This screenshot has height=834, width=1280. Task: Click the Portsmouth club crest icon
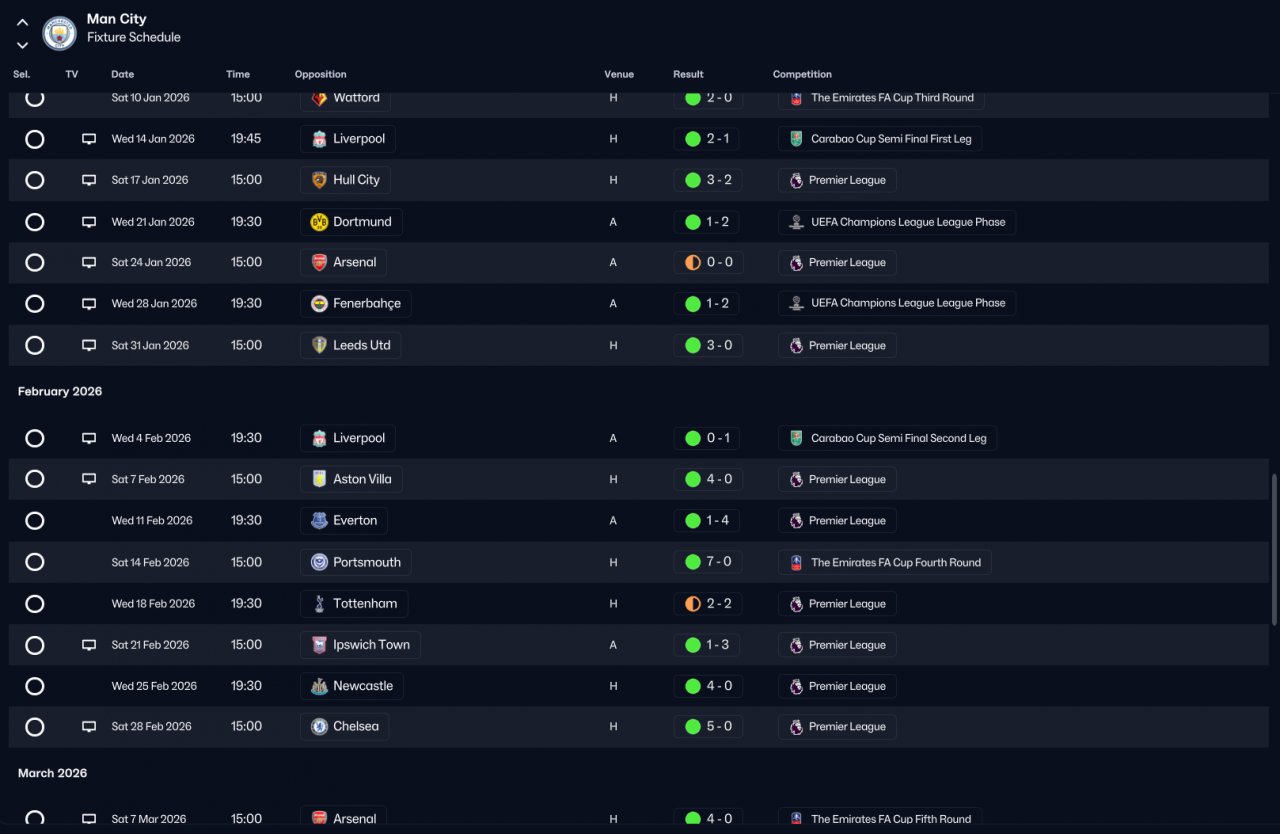click(319, 562)
